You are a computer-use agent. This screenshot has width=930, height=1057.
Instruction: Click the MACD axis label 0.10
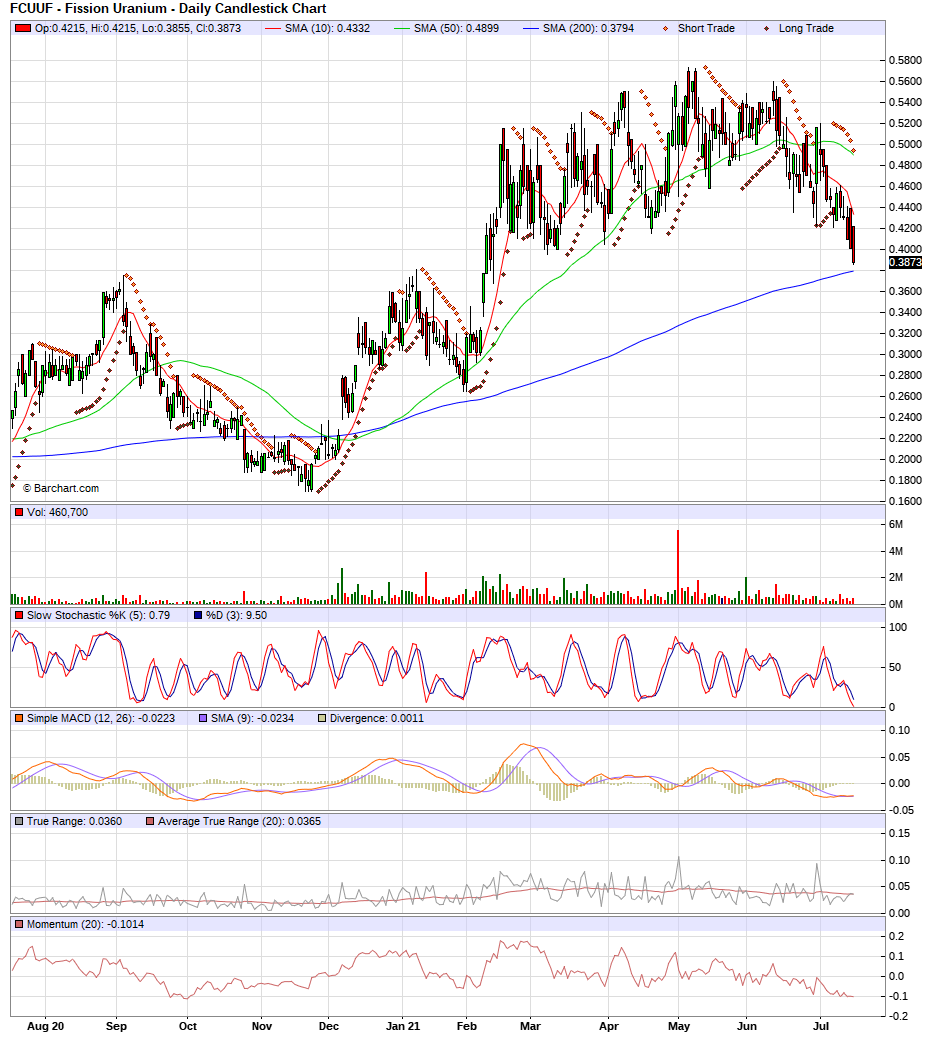click(900, 731)
